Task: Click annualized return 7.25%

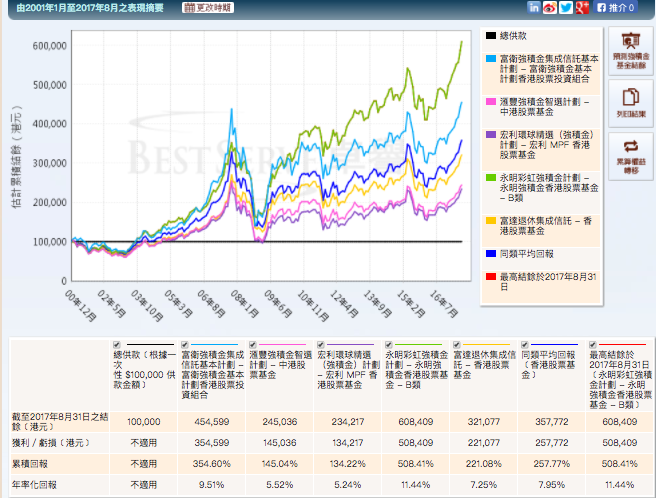Action: click(x=484, y=485)
